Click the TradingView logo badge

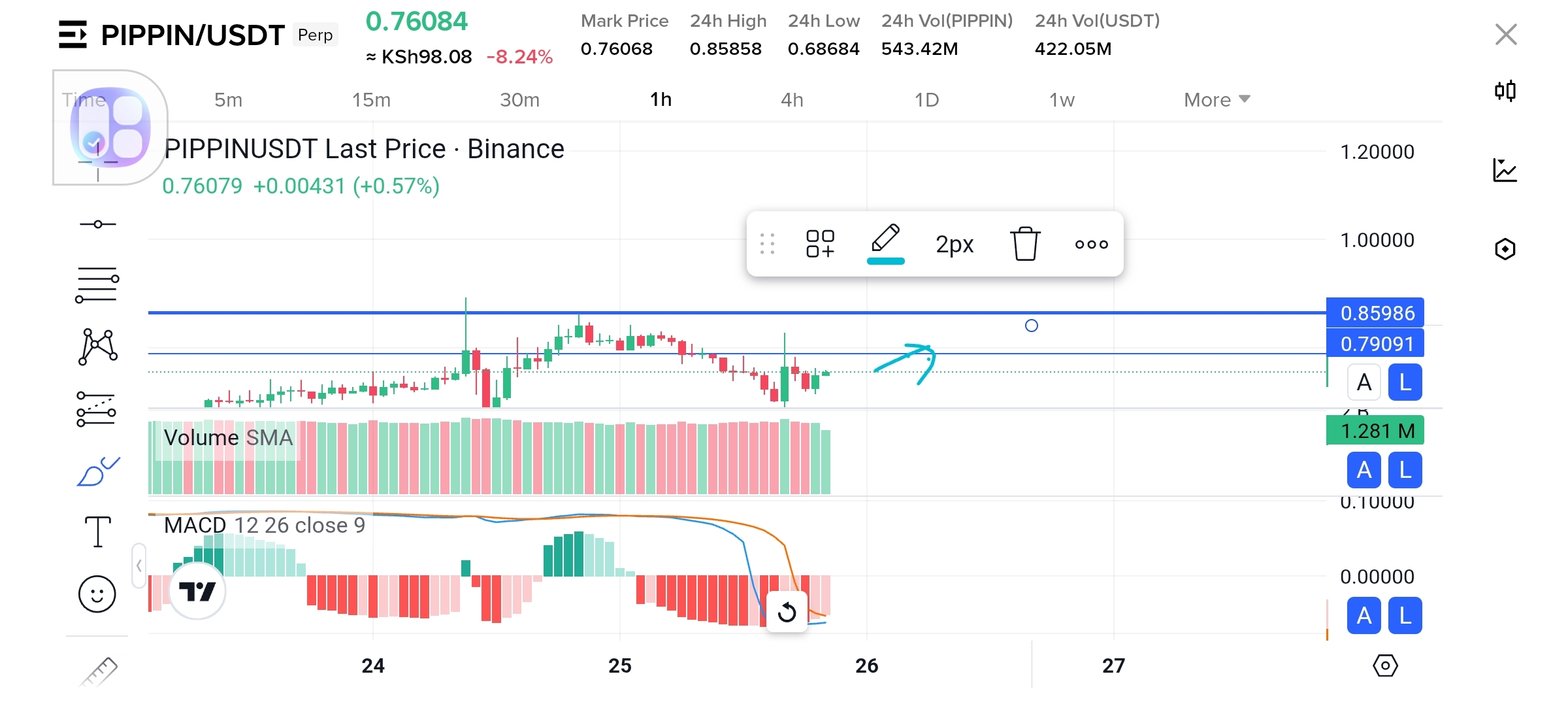pyautogui.click(x=197, y=592)
